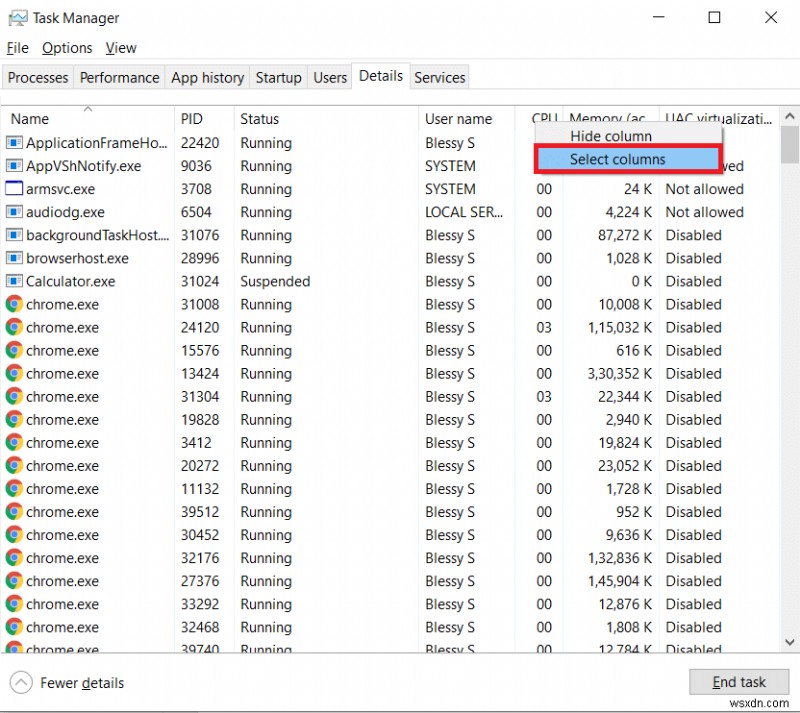The width and height of the screenshot is (800, 713).
Task: Choose Hide column from context menu
Action: point(611,136)
